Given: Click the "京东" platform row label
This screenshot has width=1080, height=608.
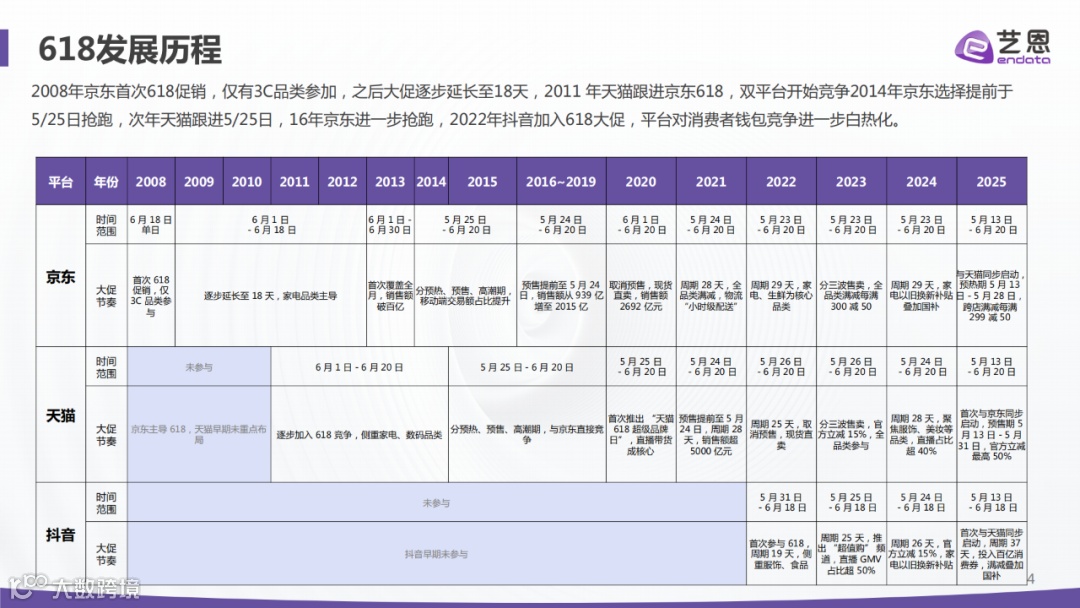Looking at the screenshot, I should point(61,276).
